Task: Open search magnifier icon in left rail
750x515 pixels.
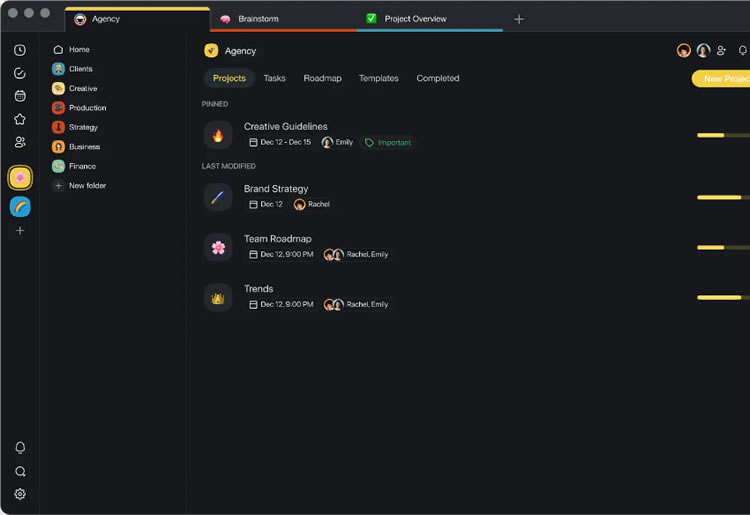Action: pyautogui.click(x=20, y=471)
